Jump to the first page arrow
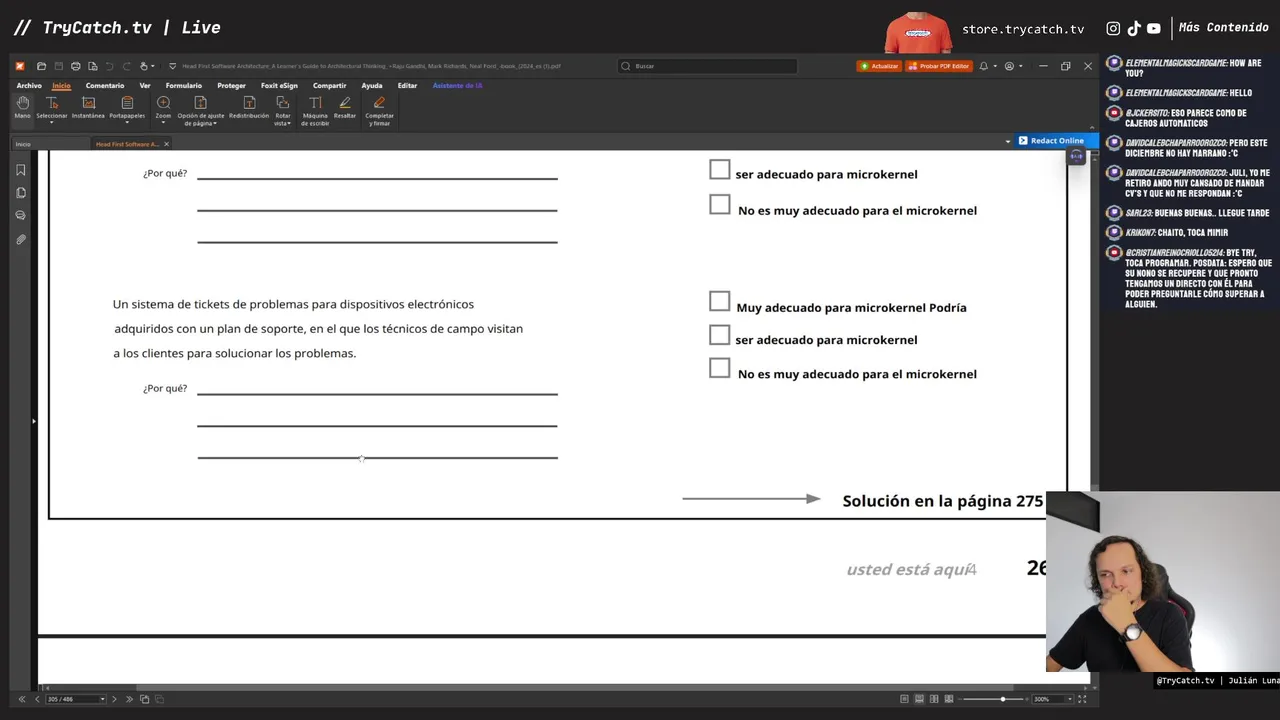 [22, 699]
